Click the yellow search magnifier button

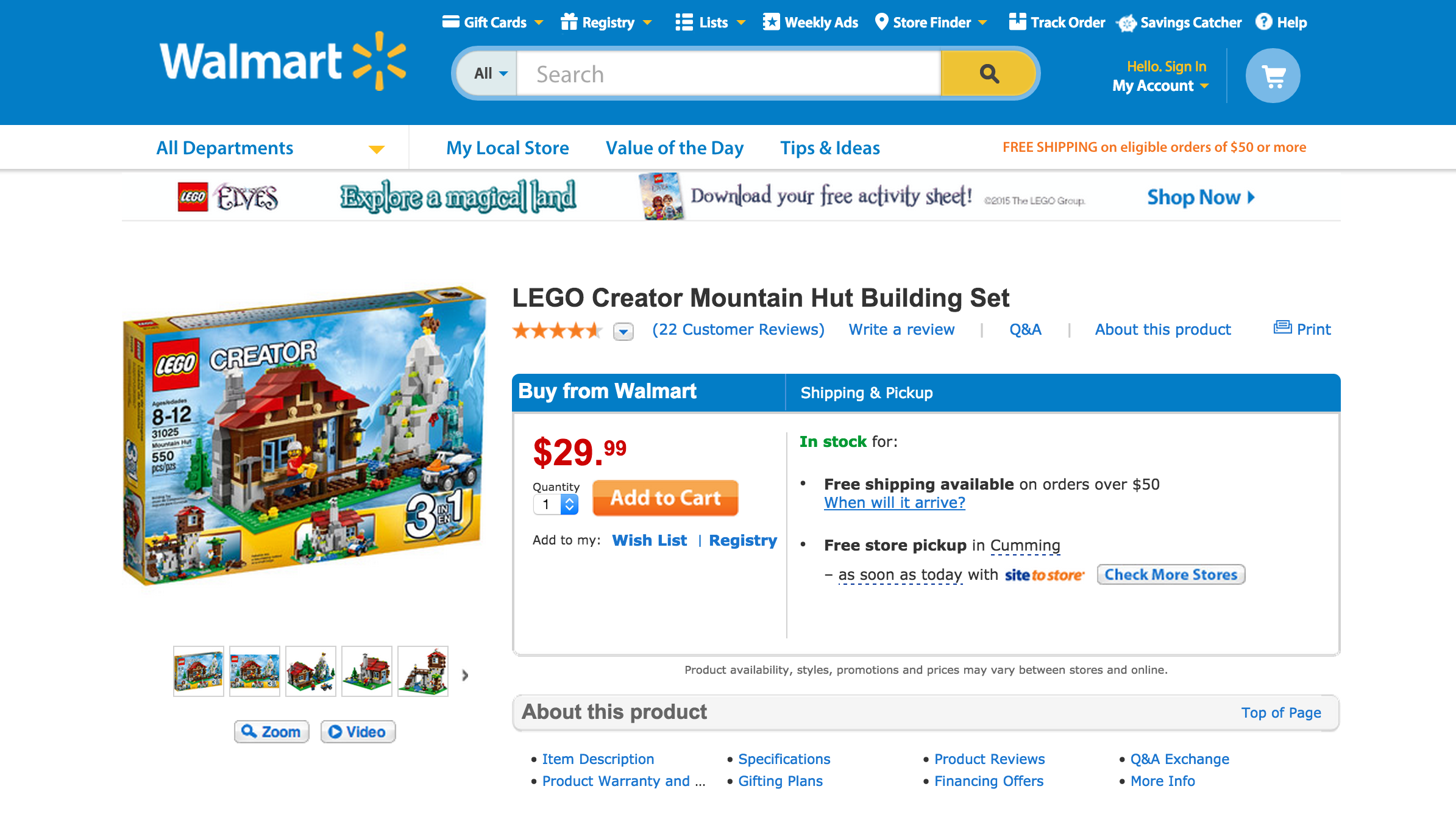click(988, 74)
